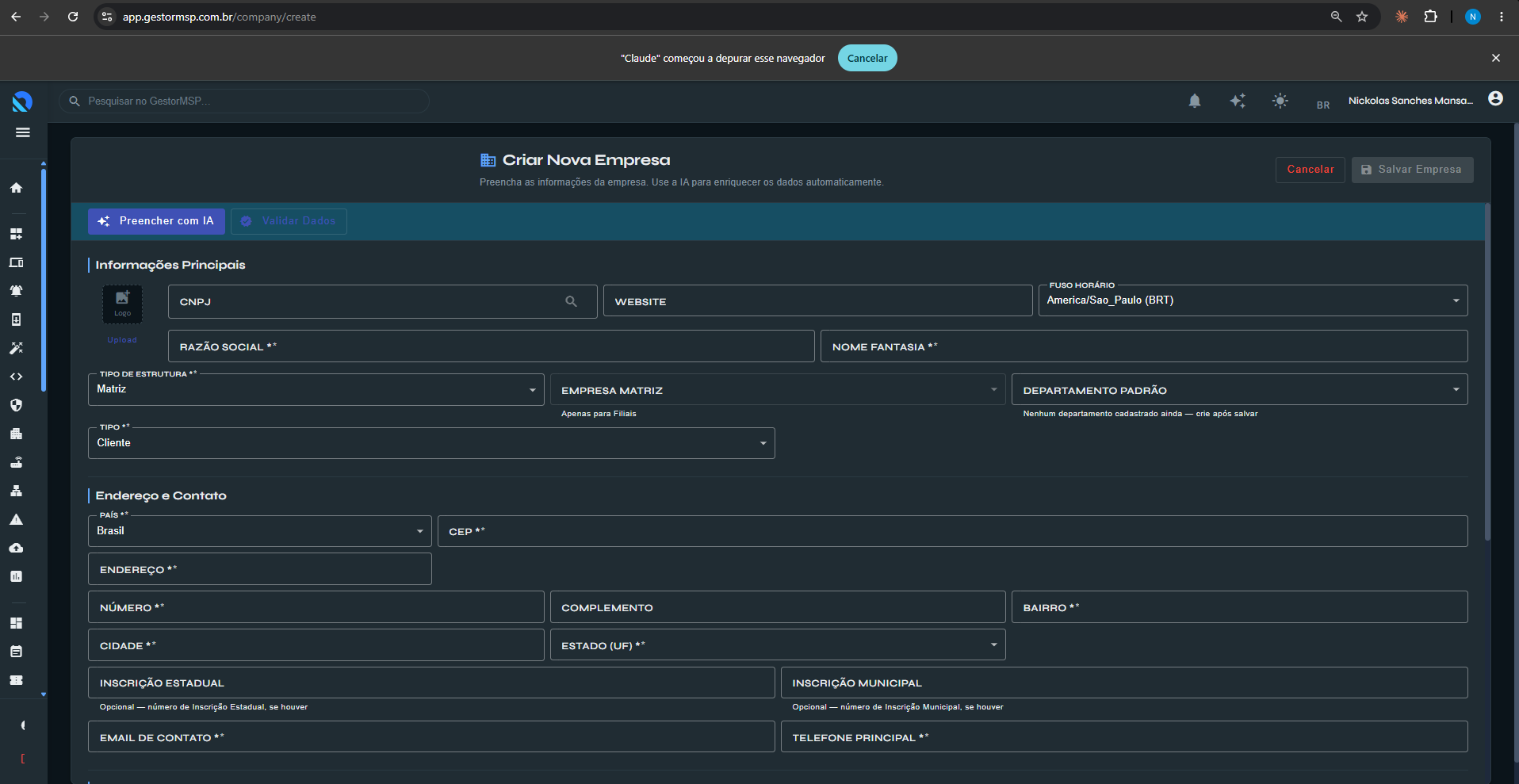Click the Logo image placeholder
This screenshot has height=784, width=1519.
pyautogui.click(x=122, y=304)
